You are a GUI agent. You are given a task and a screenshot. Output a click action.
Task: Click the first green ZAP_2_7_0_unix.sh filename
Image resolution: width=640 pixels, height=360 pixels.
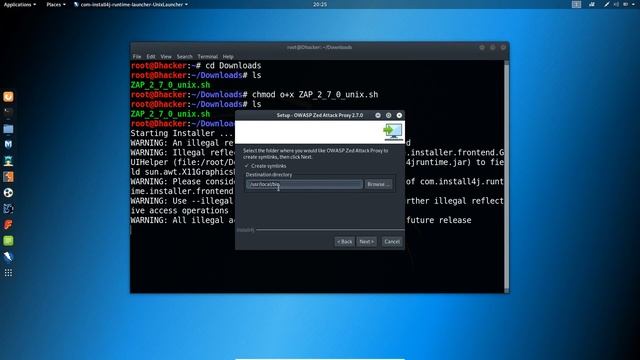click(170, 85)
